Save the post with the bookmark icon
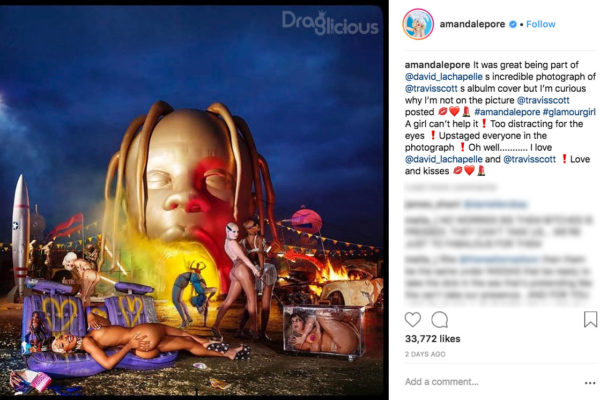600x400 pixels. (590, 319)
